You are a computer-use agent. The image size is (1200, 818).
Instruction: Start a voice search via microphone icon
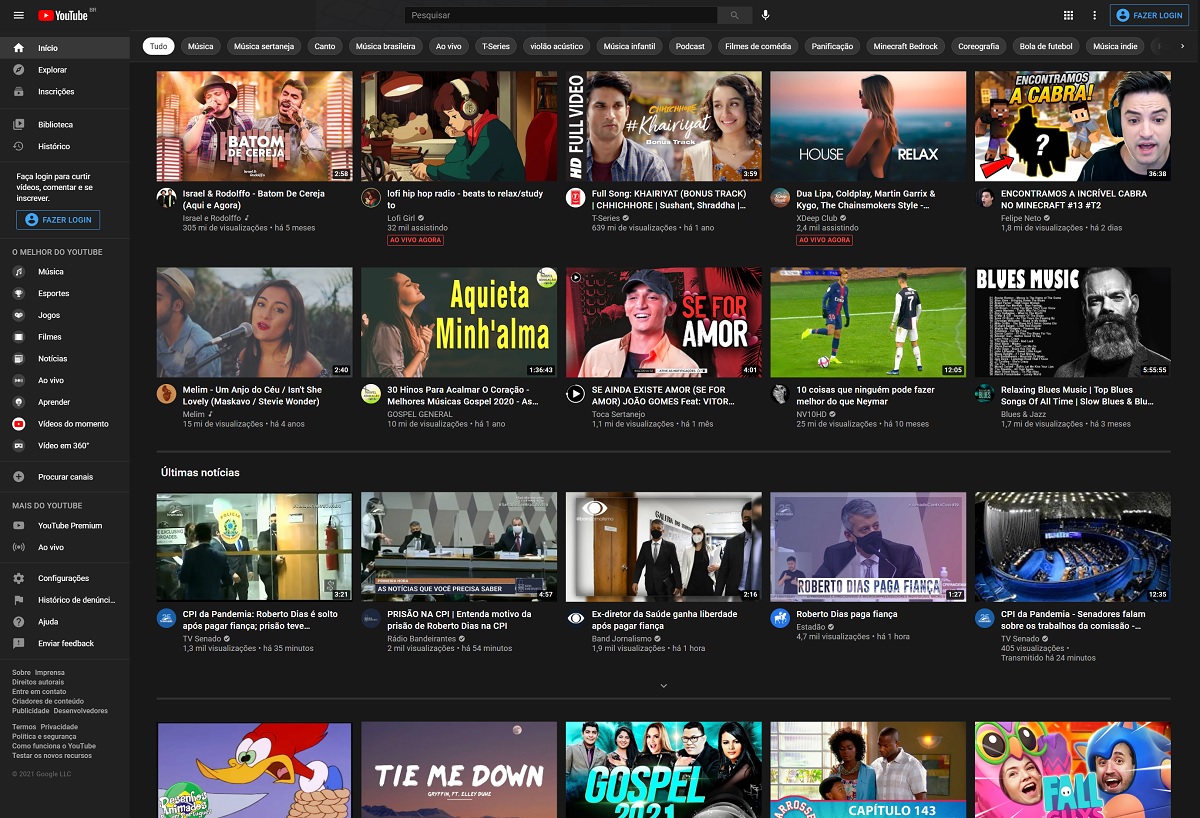(766, 14)
